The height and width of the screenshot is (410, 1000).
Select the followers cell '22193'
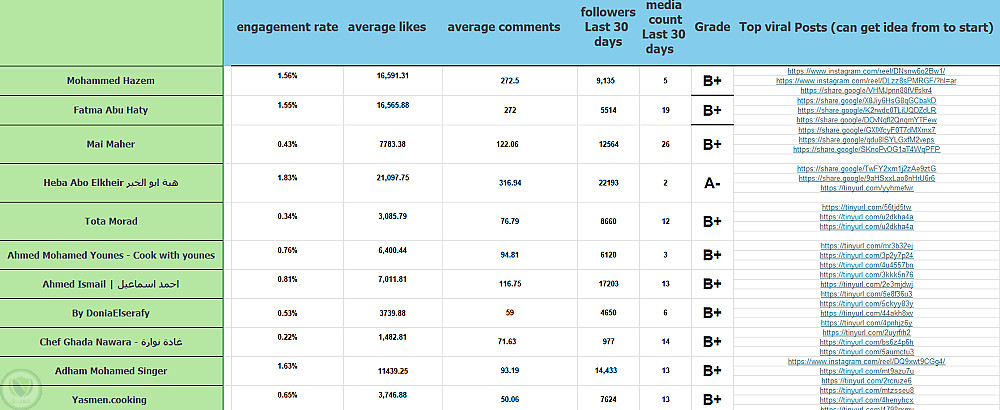point(609,183)
